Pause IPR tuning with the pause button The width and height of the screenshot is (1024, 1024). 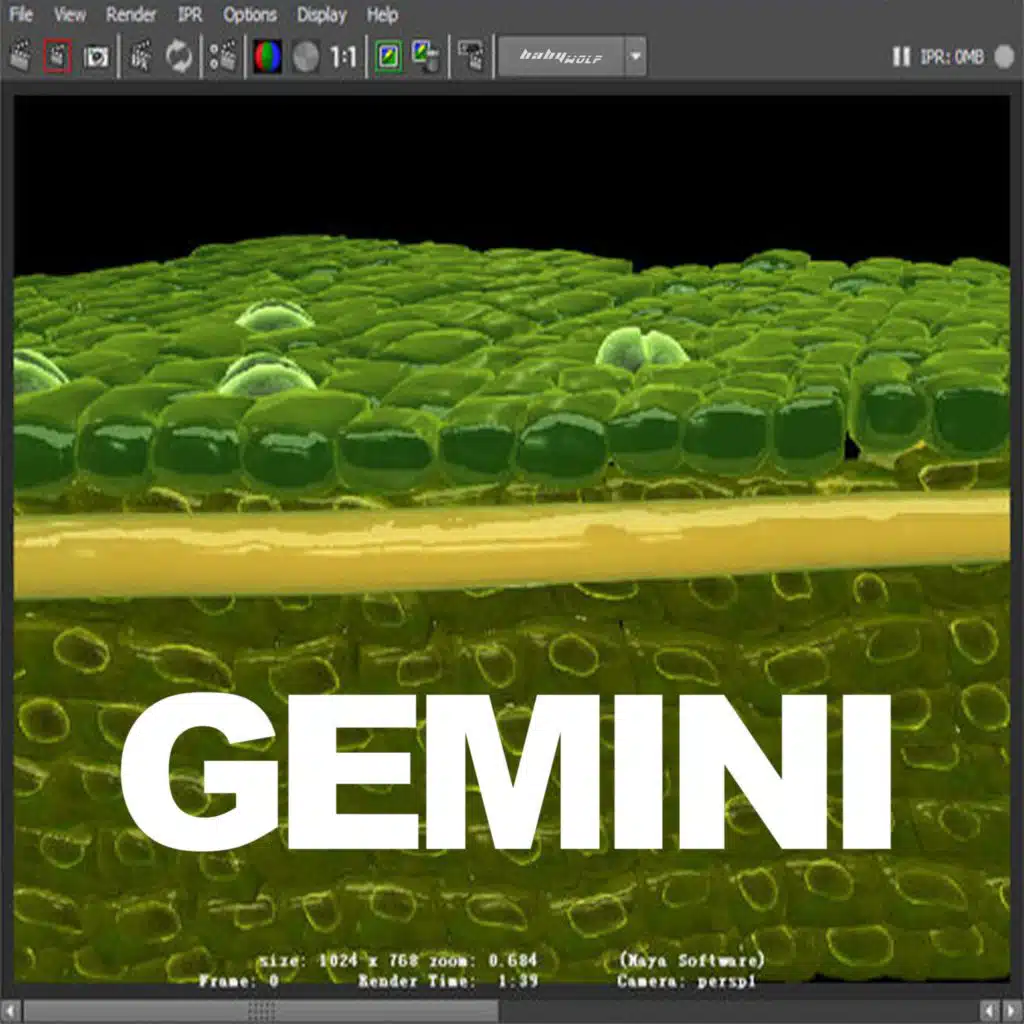(901, 57)
